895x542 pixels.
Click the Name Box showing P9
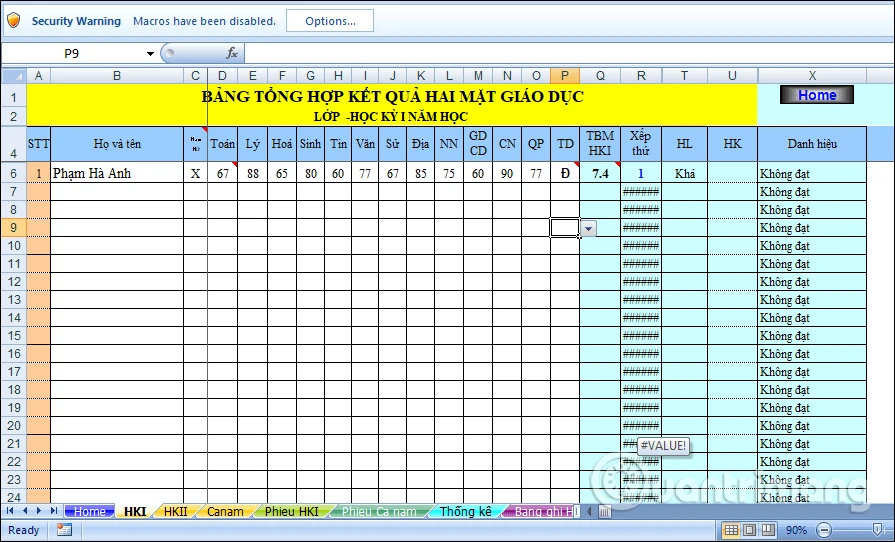72,54
